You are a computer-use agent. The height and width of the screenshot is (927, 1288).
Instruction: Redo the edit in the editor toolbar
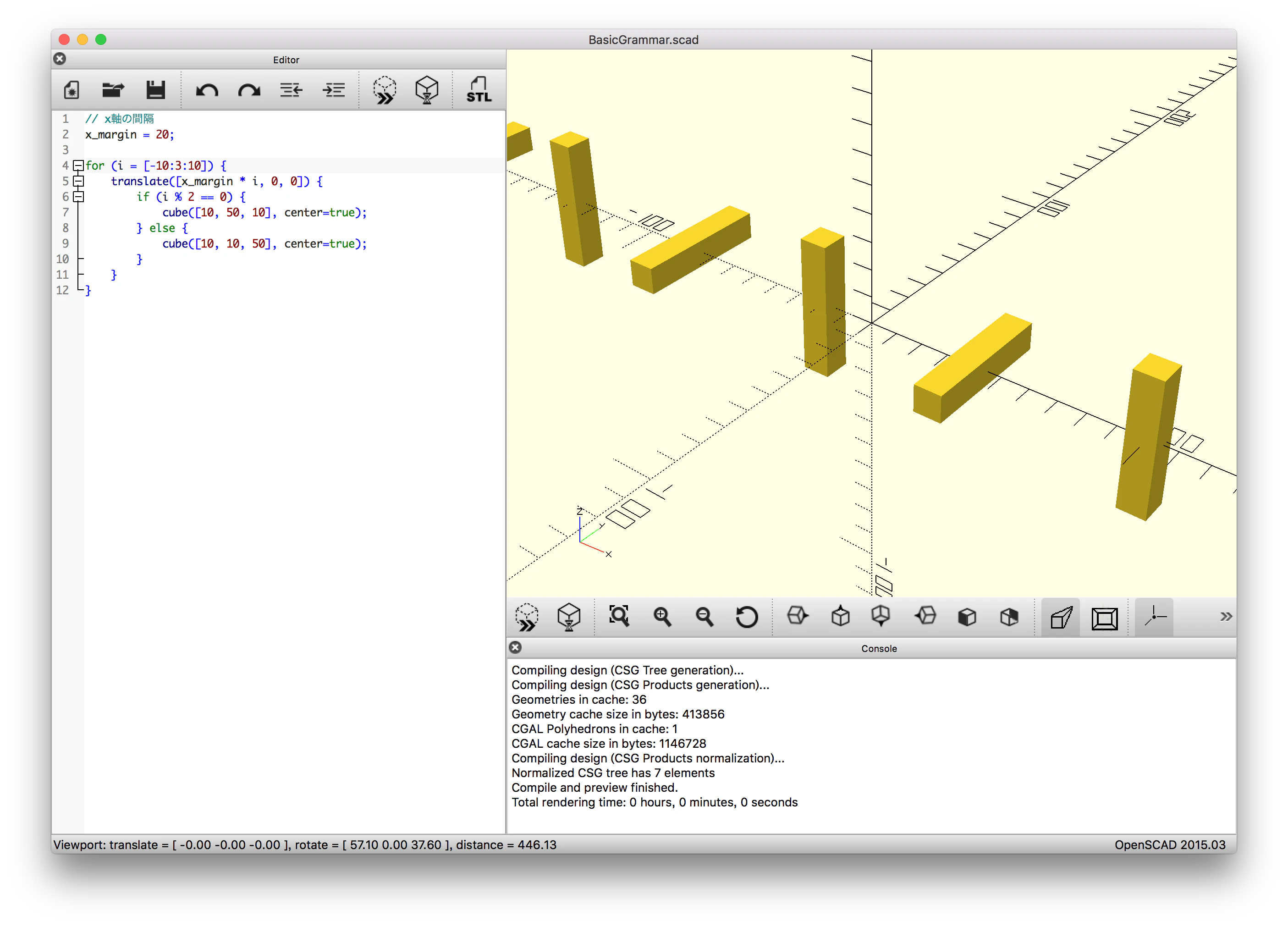(x=249, y=90)
